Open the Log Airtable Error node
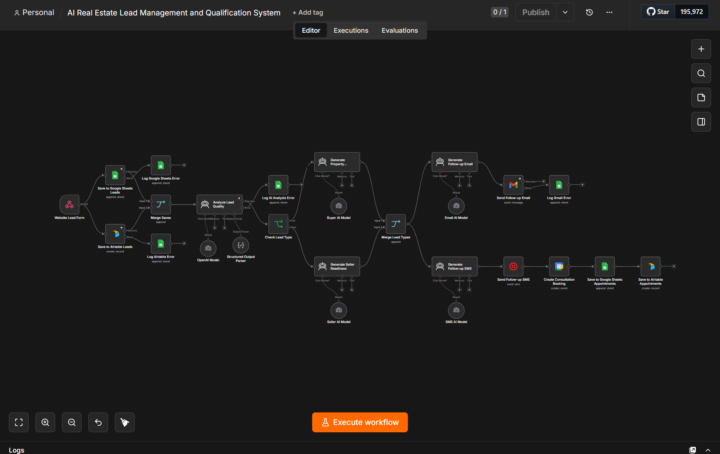 pos(161,243)
